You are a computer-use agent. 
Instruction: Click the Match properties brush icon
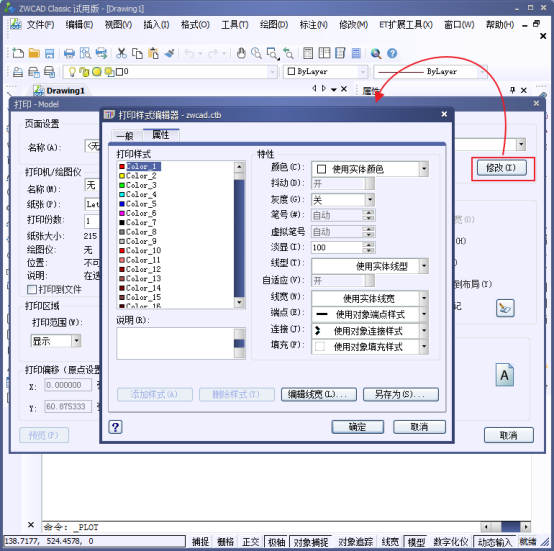(x=169, y=53)
